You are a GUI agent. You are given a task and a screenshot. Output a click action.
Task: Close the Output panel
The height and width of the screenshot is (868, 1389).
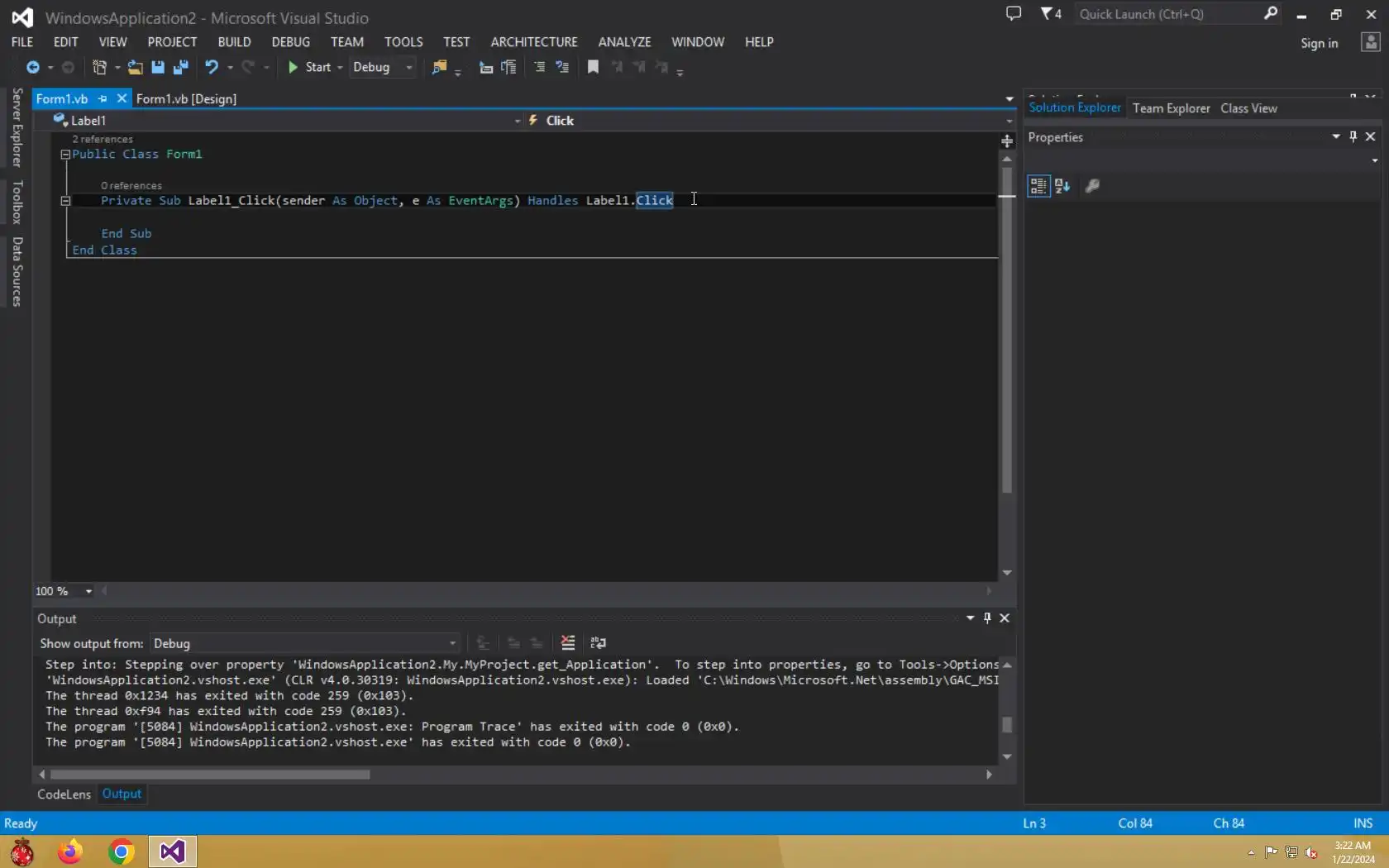coord(1005,618)
